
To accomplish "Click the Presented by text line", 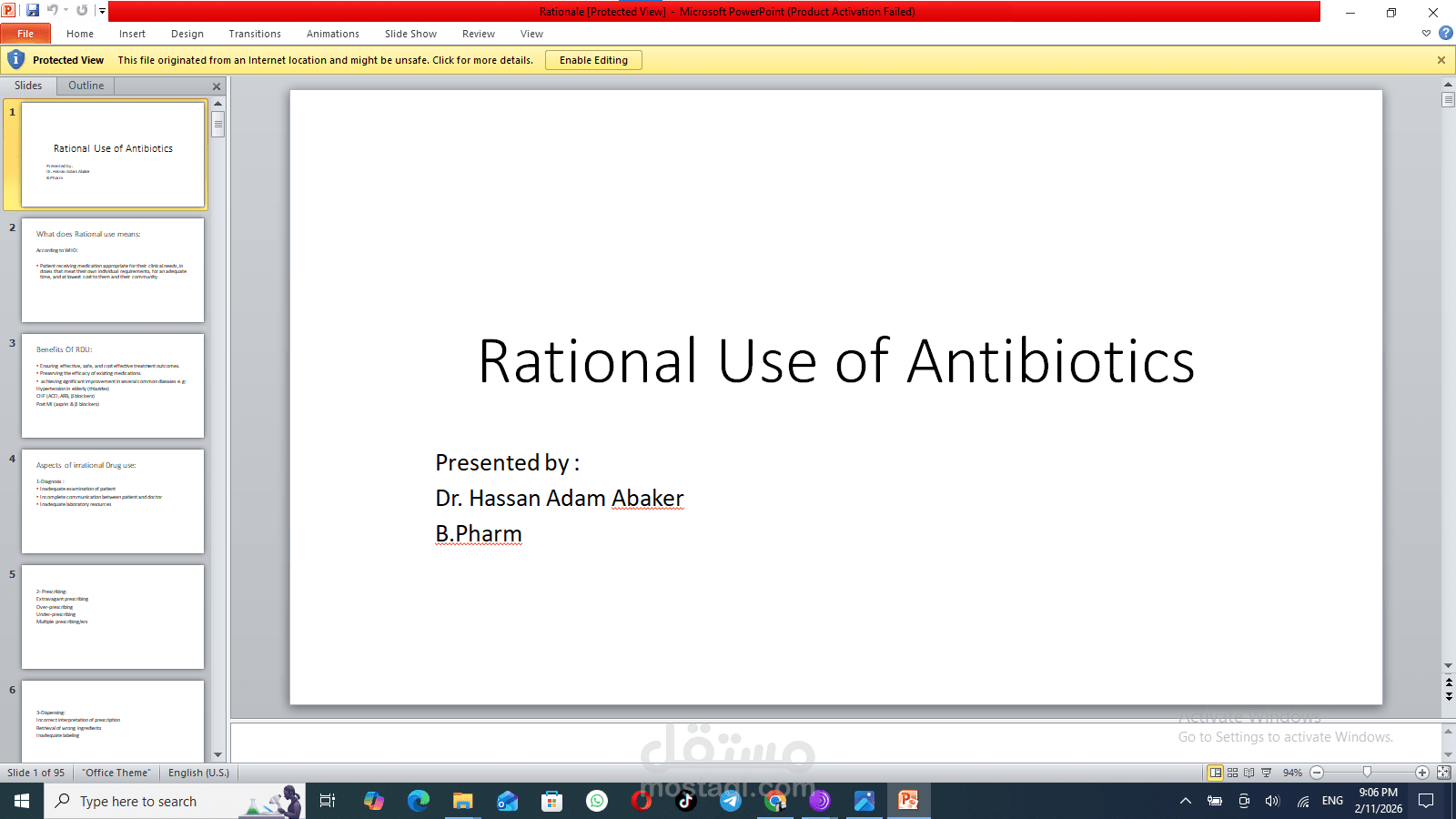I will (x=507, y=463).
